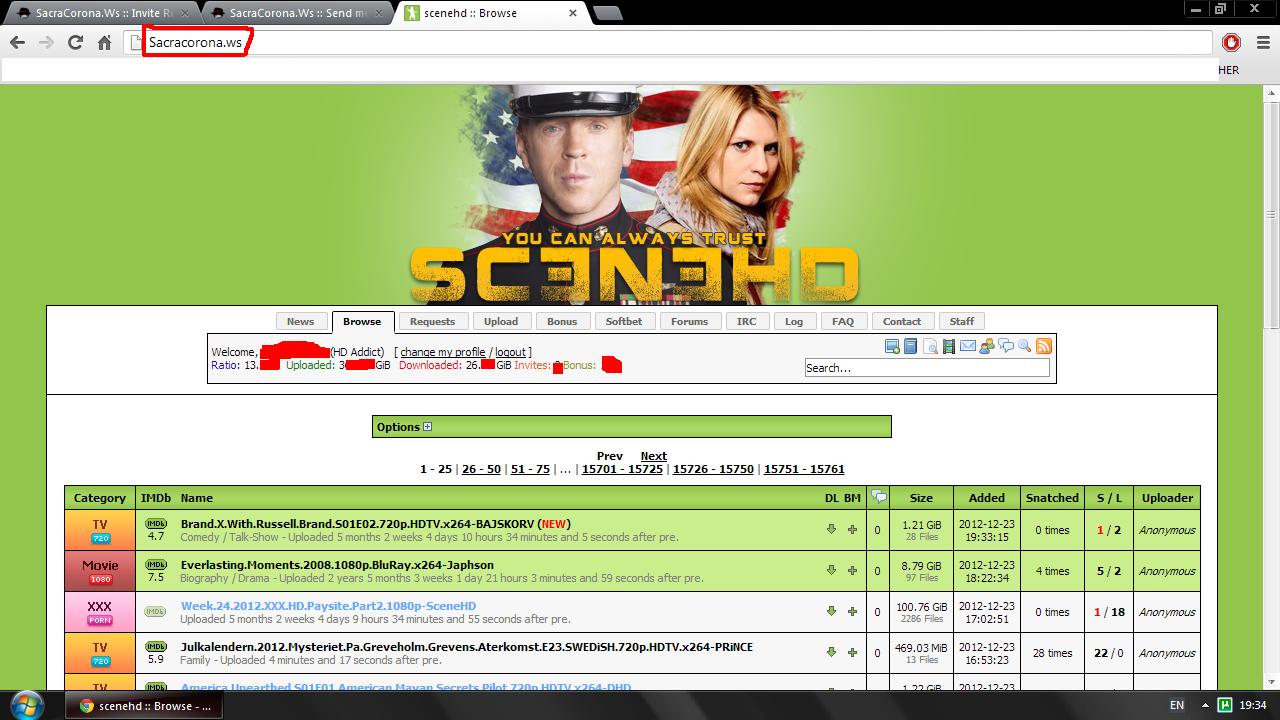Viewport: 1280px width, 720px height.
Task: Open the News tab
Action: coord(300,321)
